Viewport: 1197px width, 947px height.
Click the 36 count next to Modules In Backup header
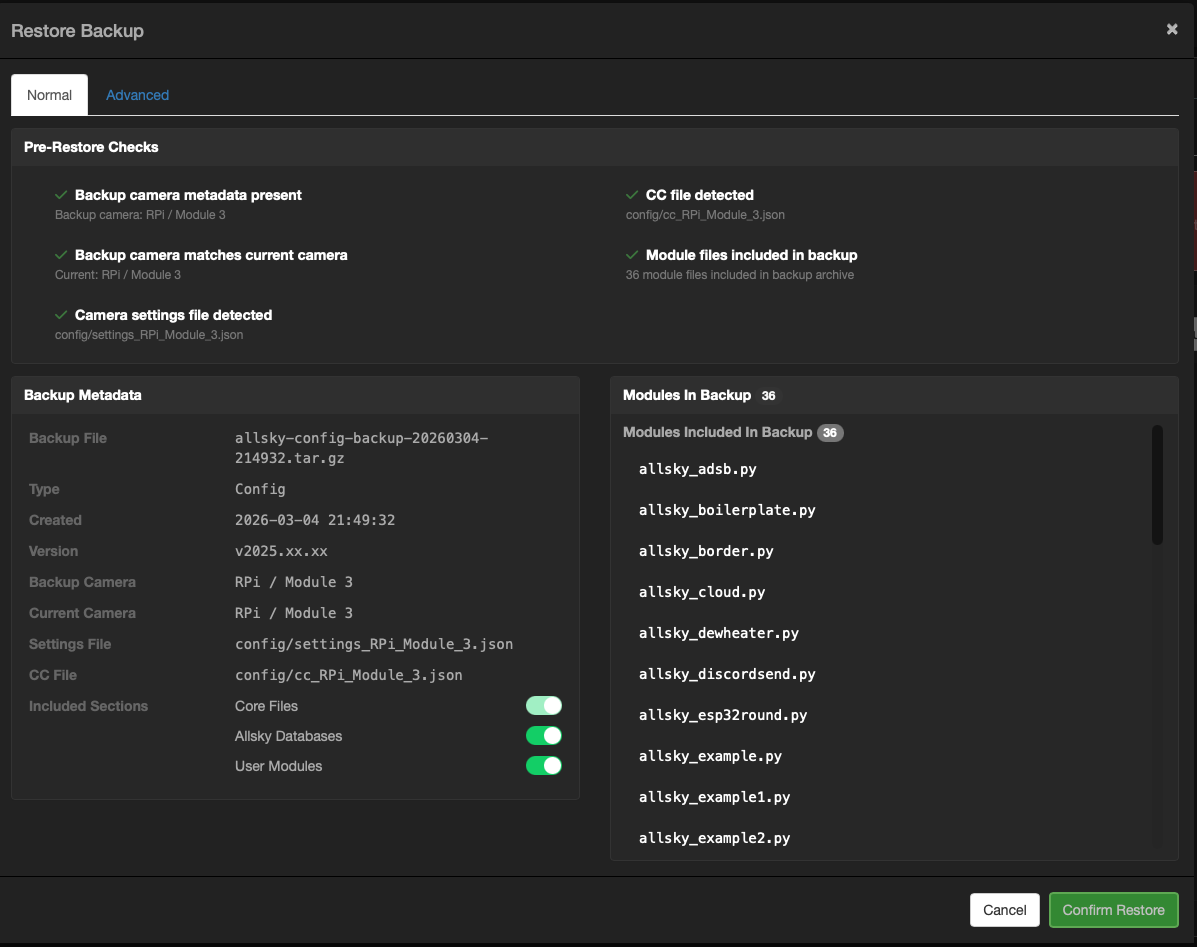click(768, 395)
